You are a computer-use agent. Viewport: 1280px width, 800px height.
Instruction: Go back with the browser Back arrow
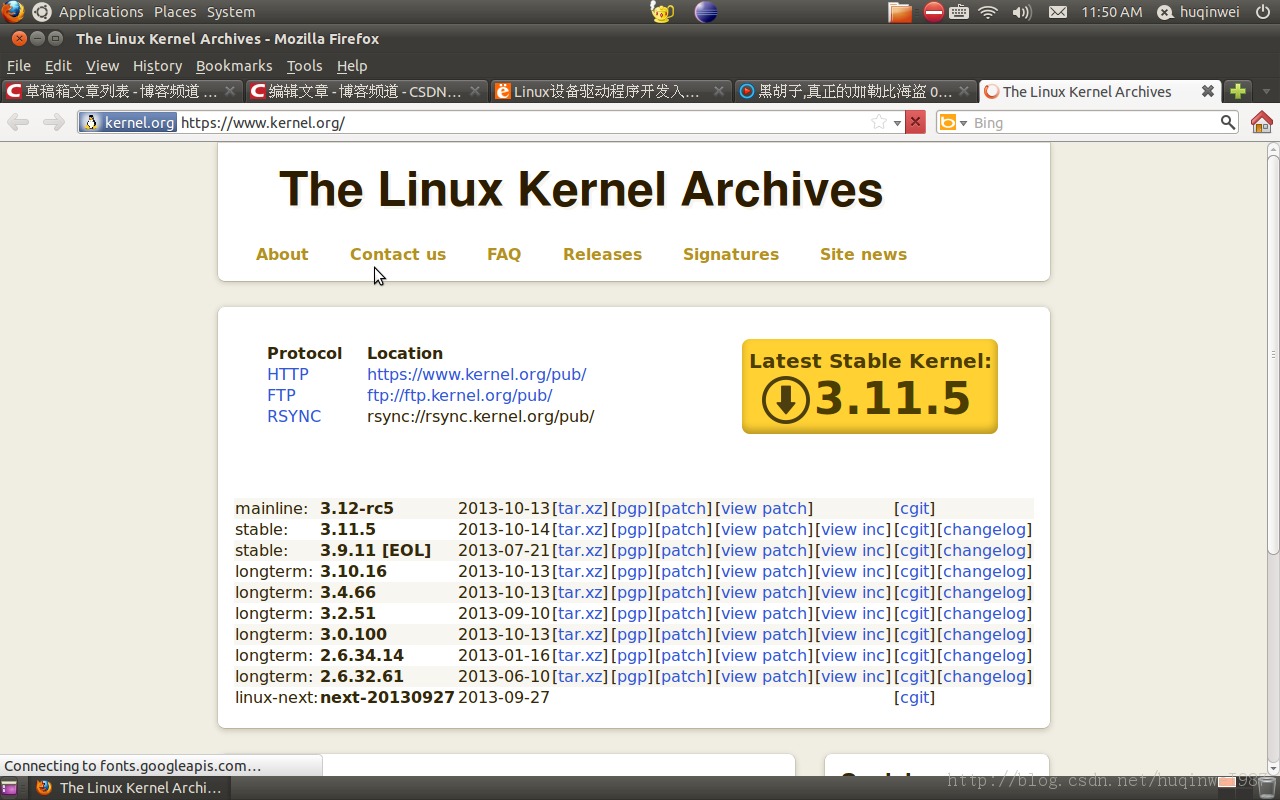(18, 122)
